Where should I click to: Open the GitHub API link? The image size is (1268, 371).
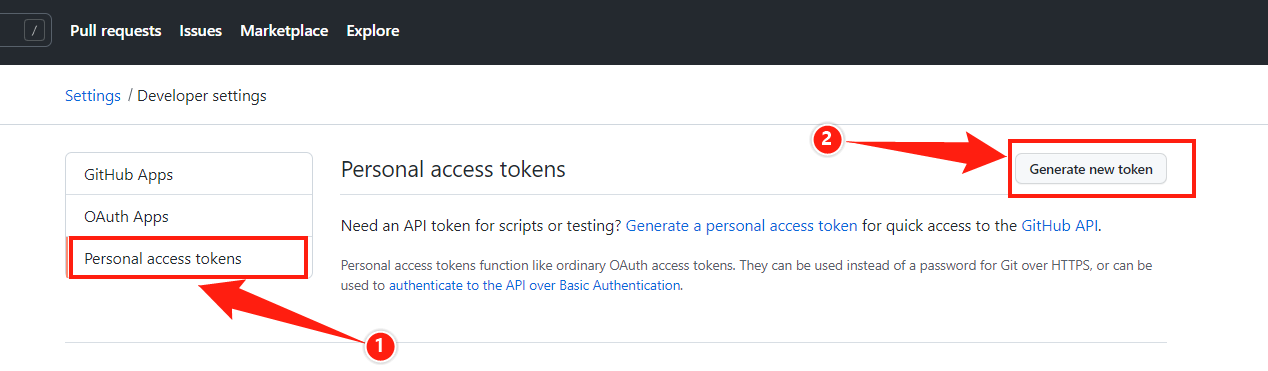coord(1059,226)
